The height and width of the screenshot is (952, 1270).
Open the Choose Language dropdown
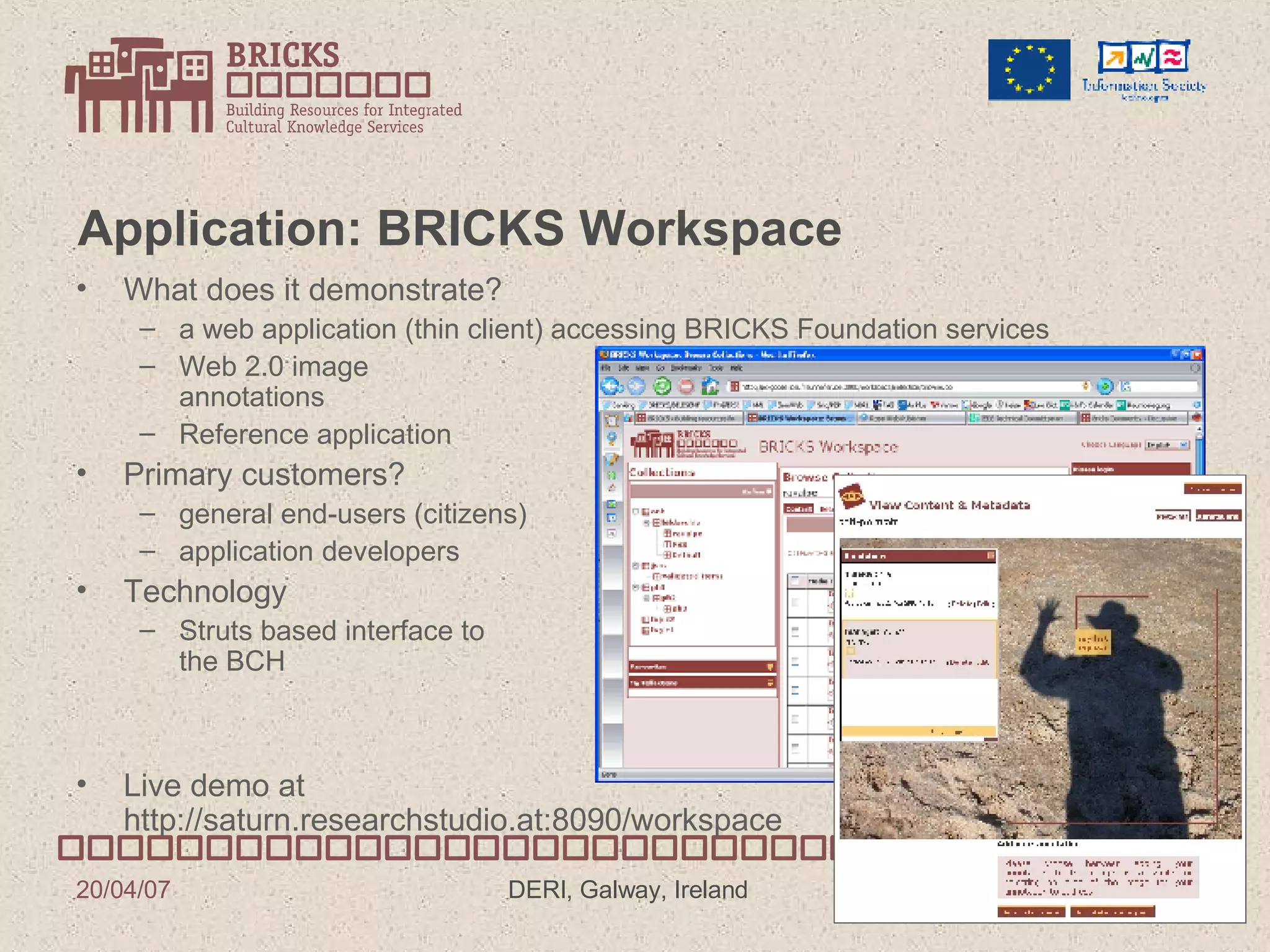pyautogui.click(x=1167, y=445)
